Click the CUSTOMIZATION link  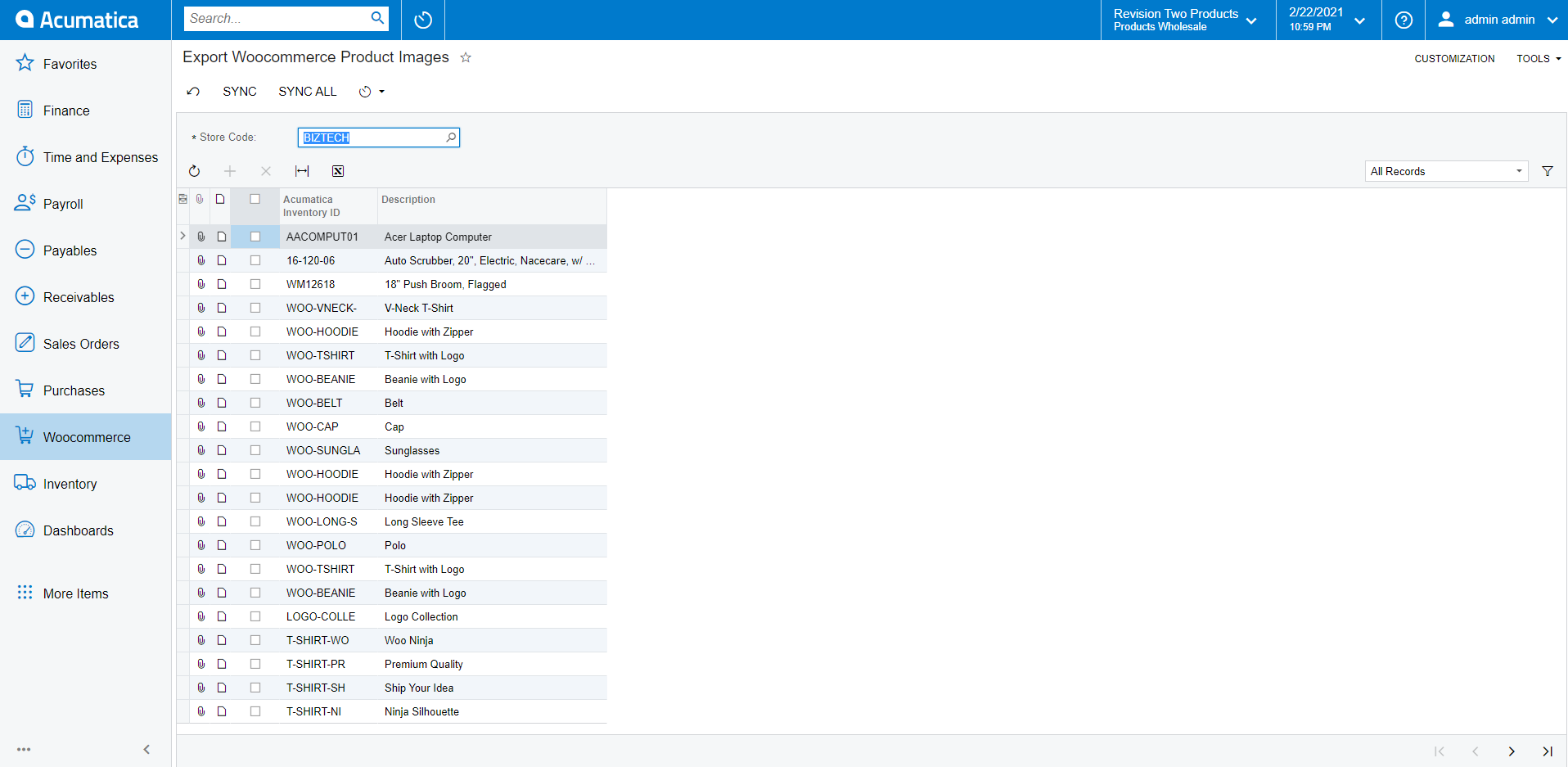(x=1454, y=59)
